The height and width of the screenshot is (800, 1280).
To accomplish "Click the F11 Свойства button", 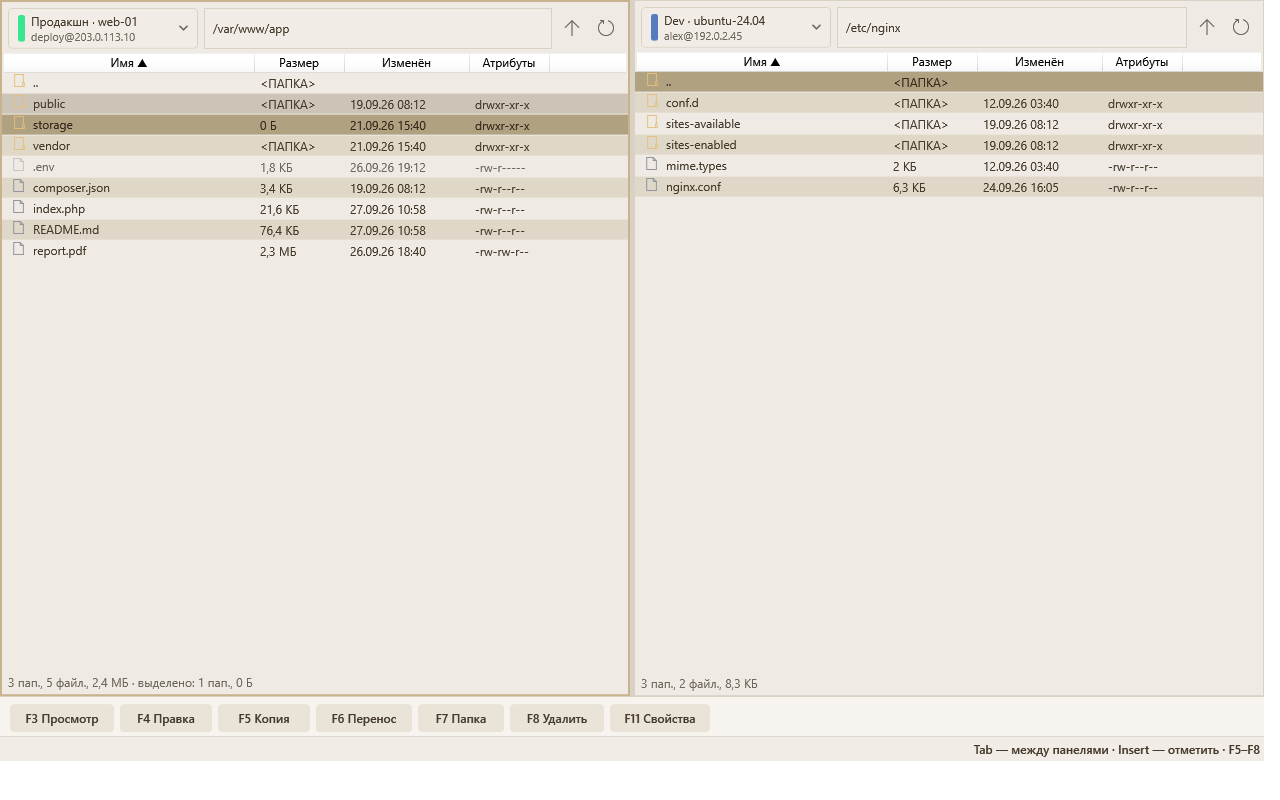I will [660, 718].
